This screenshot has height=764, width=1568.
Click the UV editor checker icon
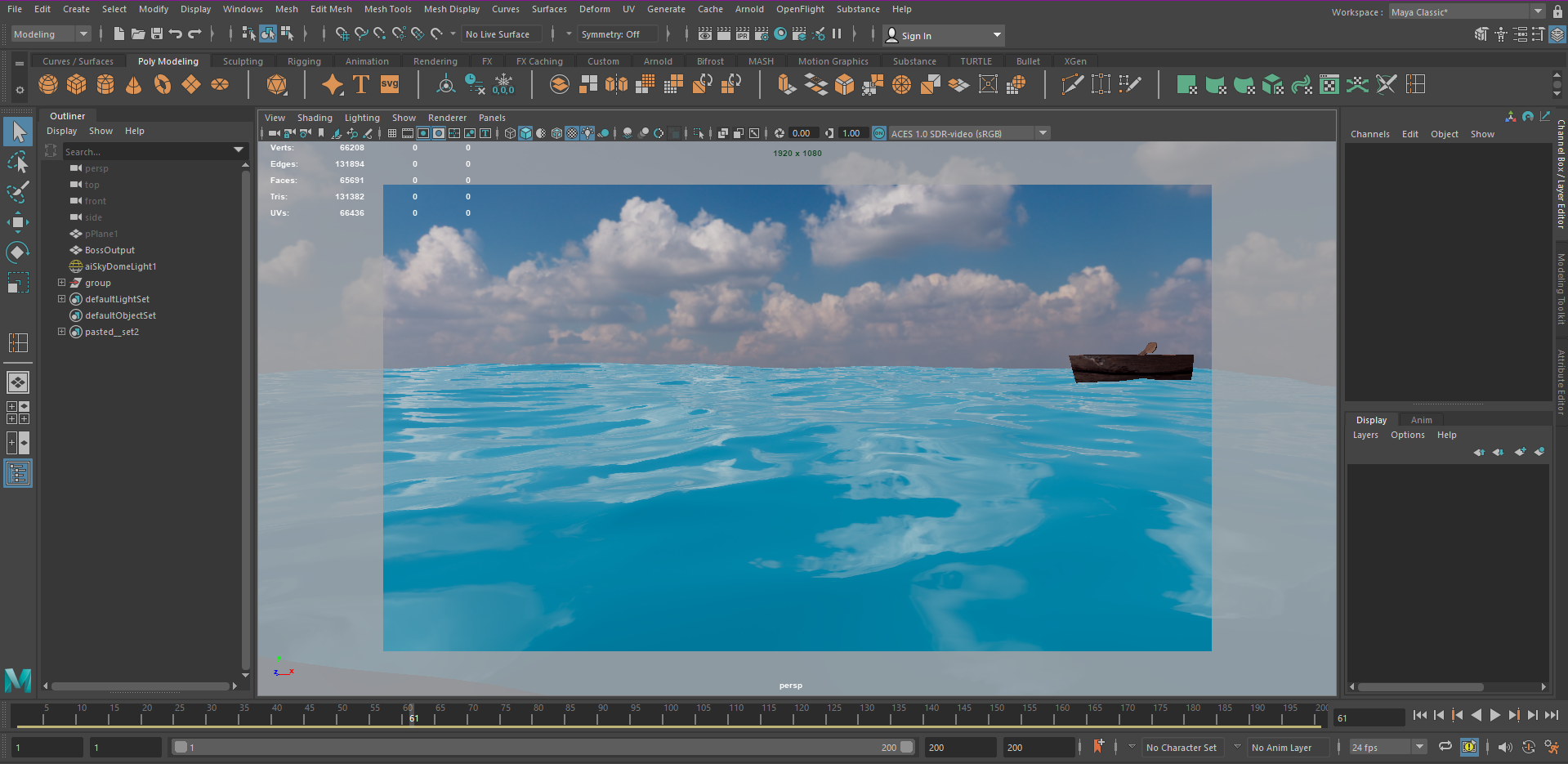point(1329,84)
